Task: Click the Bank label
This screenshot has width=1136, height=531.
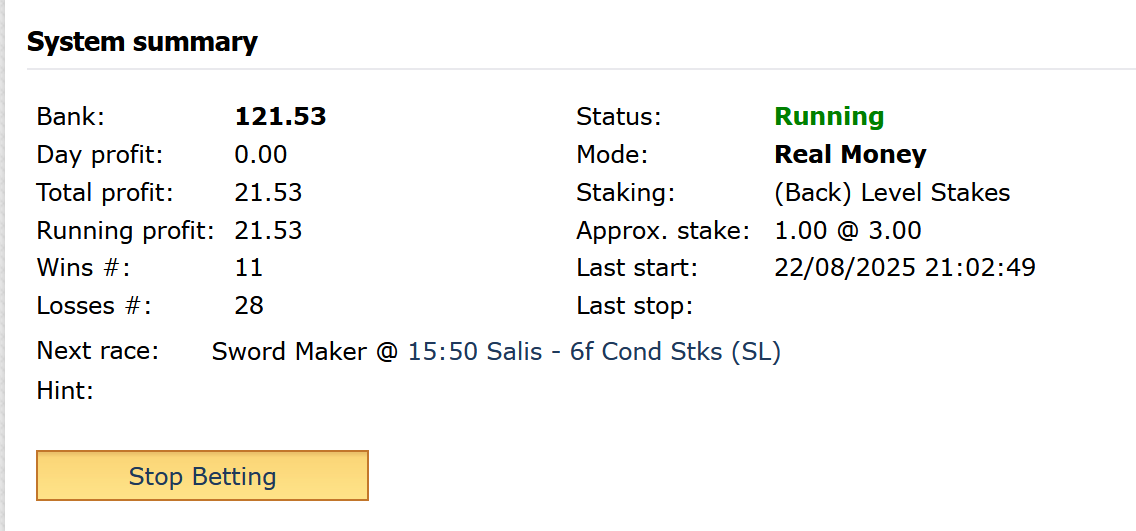Action: point(70,117)
